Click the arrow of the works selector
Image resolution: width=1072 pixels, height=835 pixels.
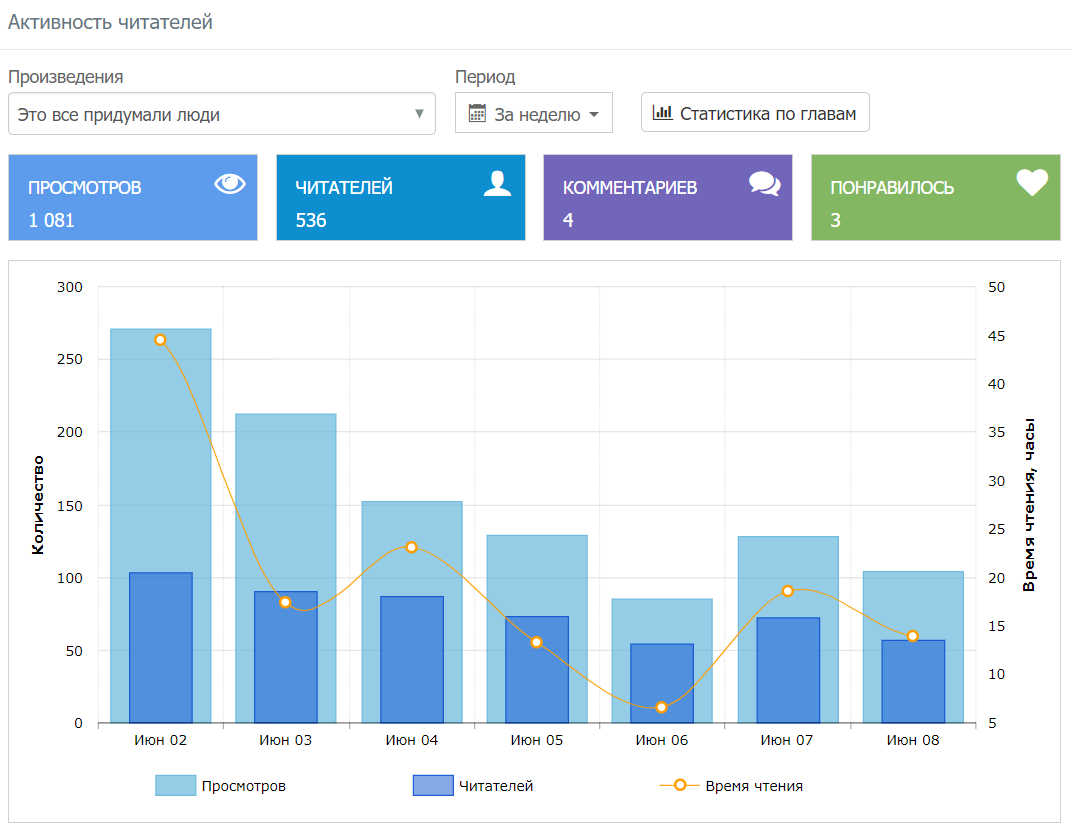pos(420,114)
